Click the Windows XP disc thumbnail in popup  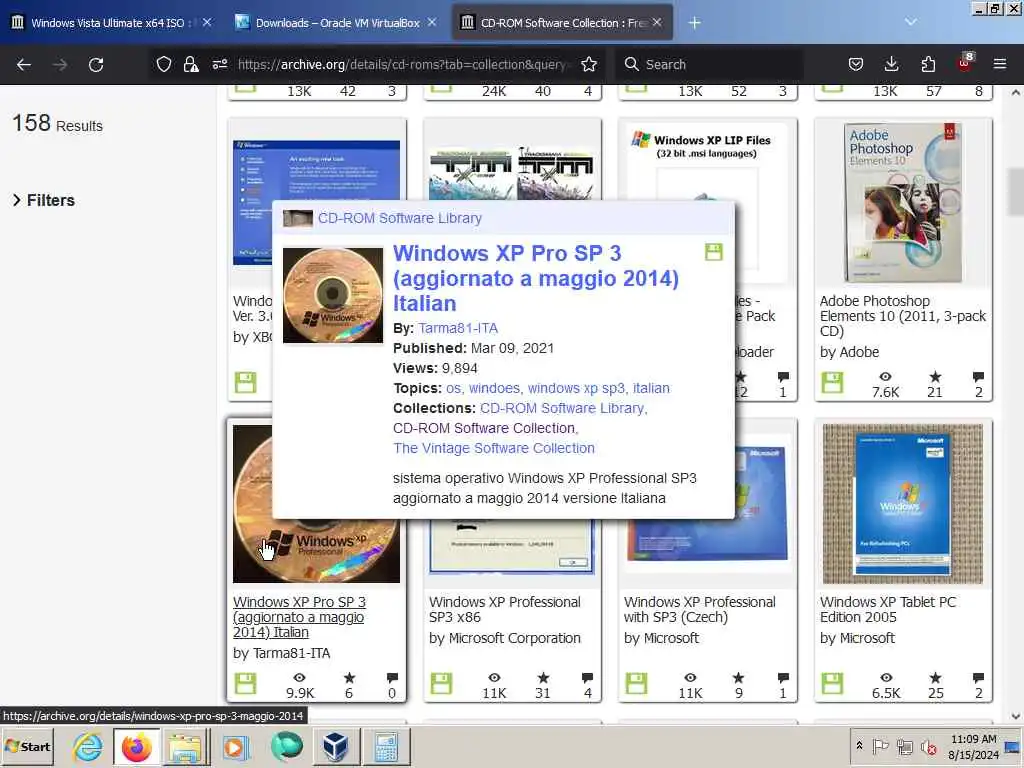(333, 295)
